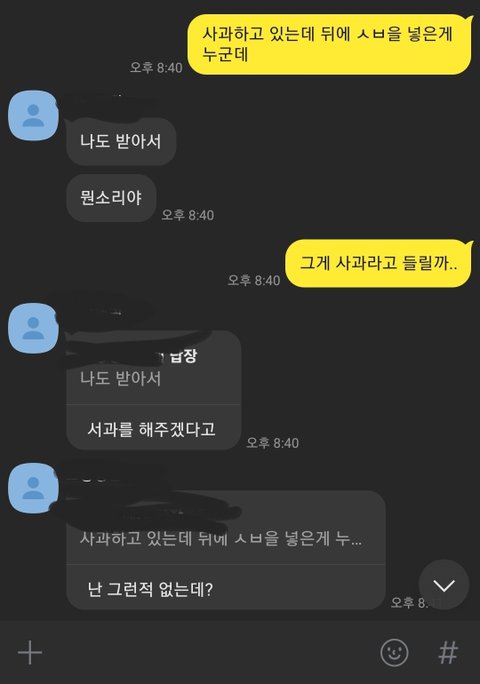This screenshot has height=684, width=480.
Task: Open the emoticon picker smiley icon
Action: pyautogui.click(x=394, y=653)
